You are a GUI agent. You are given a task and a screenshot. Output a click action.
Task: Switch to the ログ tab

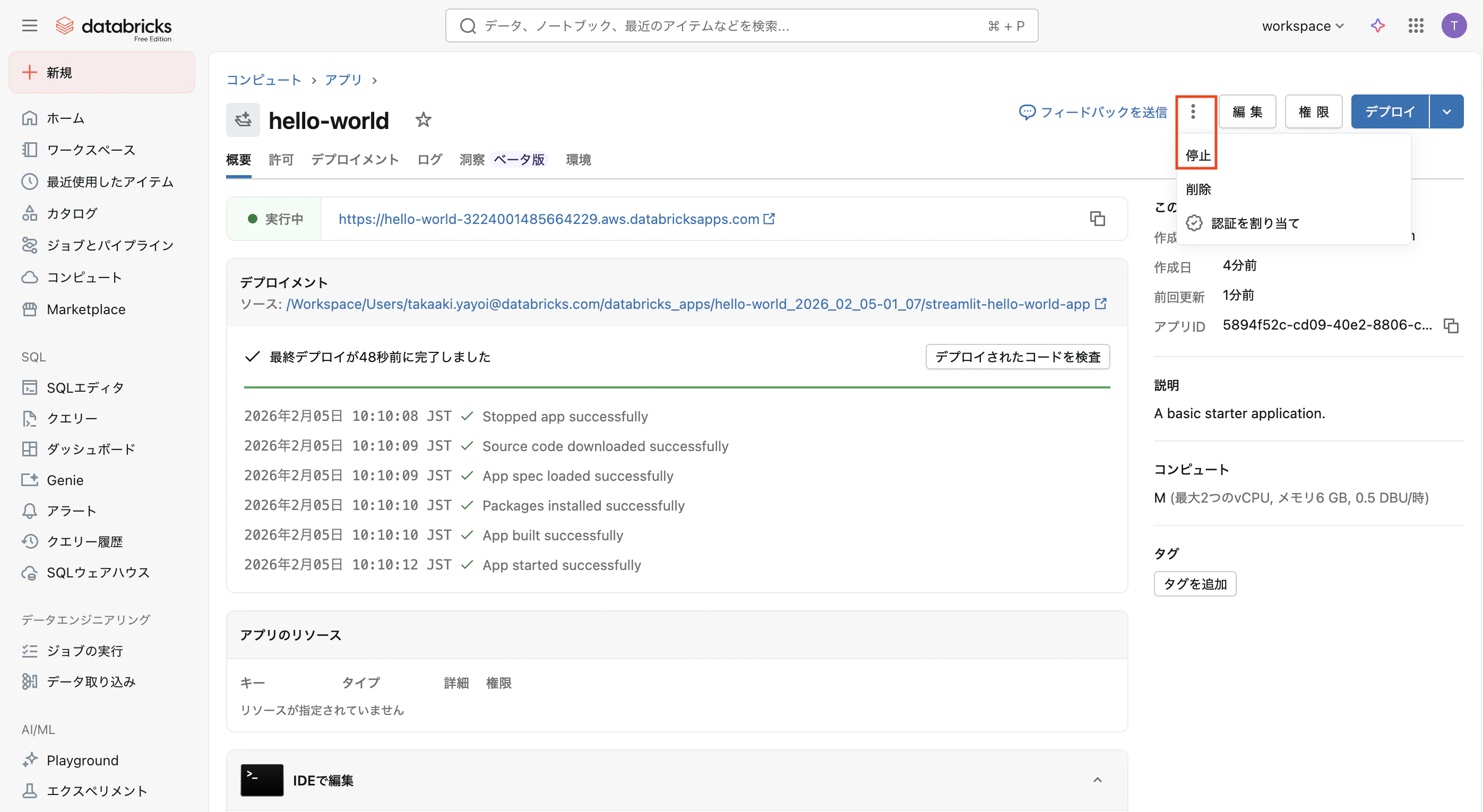pyautogui.click(x=428, y=159)
